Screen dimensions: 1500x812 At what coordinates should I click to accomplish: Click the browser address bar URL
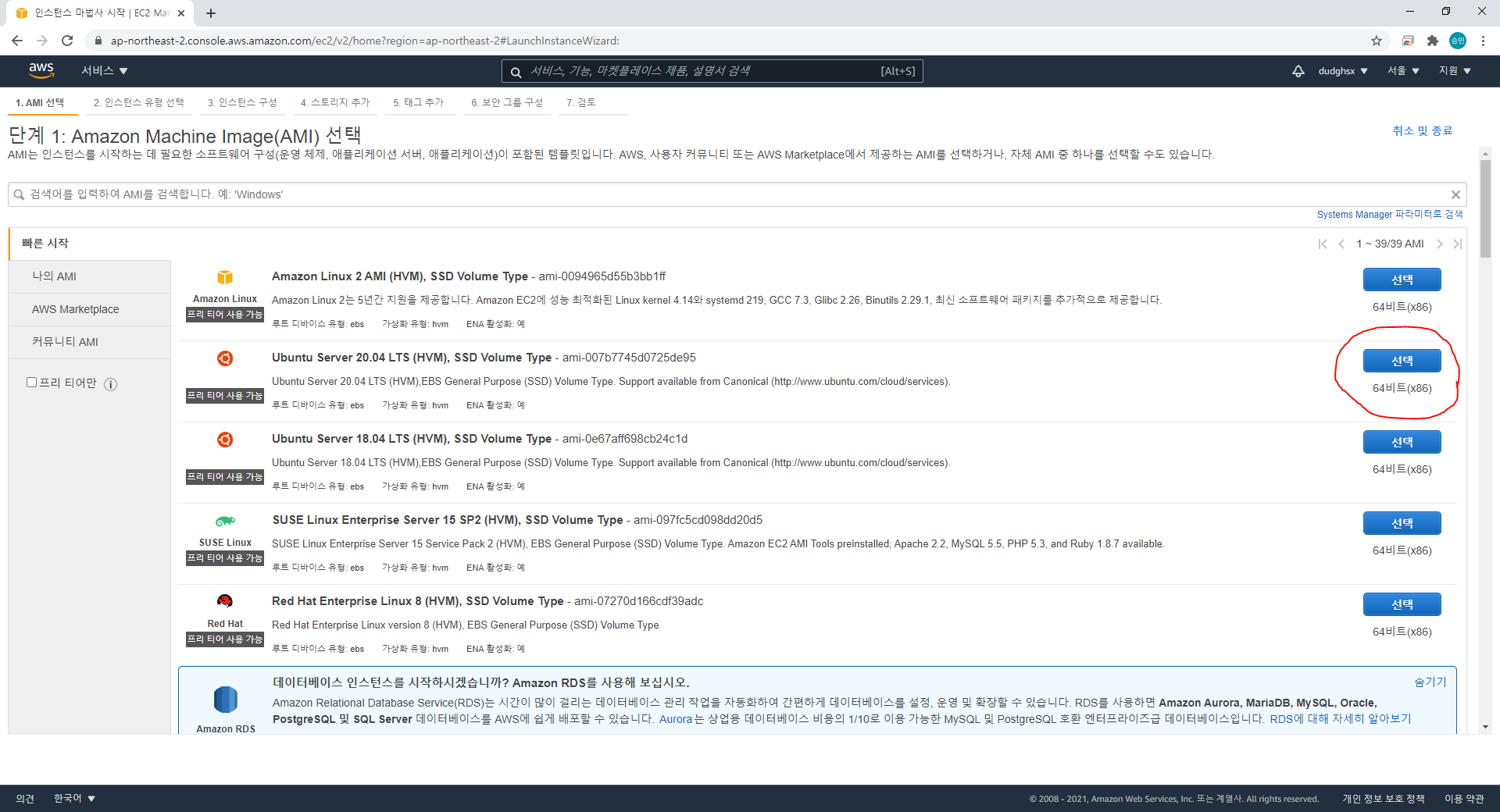(x=365, y=41)
